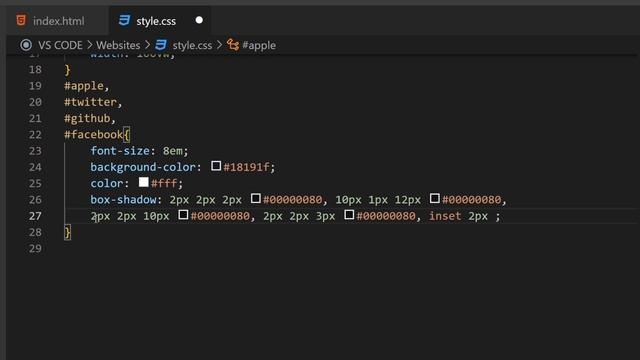Click the background-color property name

[143, 167]
